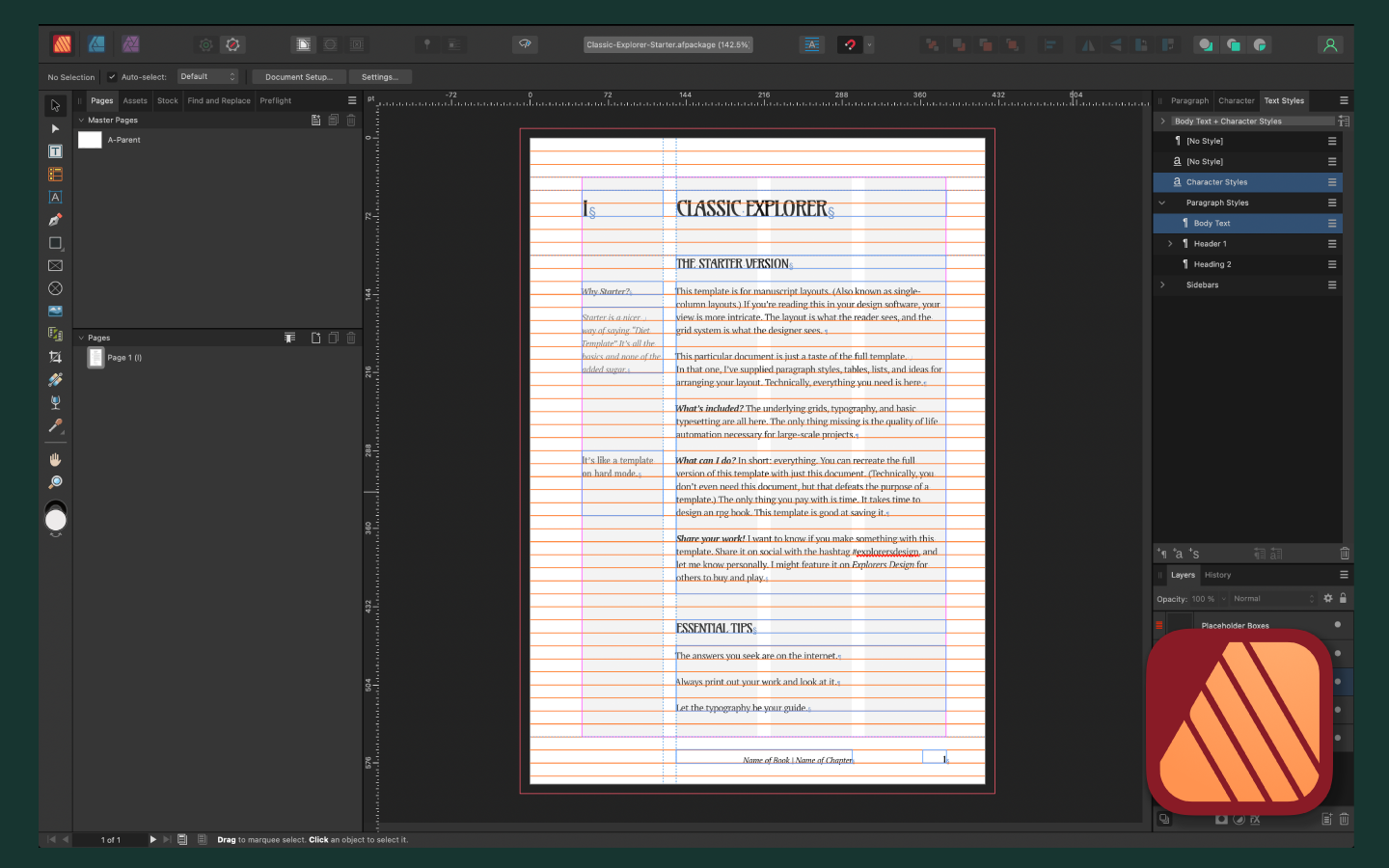Expand the Sidebars style group

point(1162,285)
